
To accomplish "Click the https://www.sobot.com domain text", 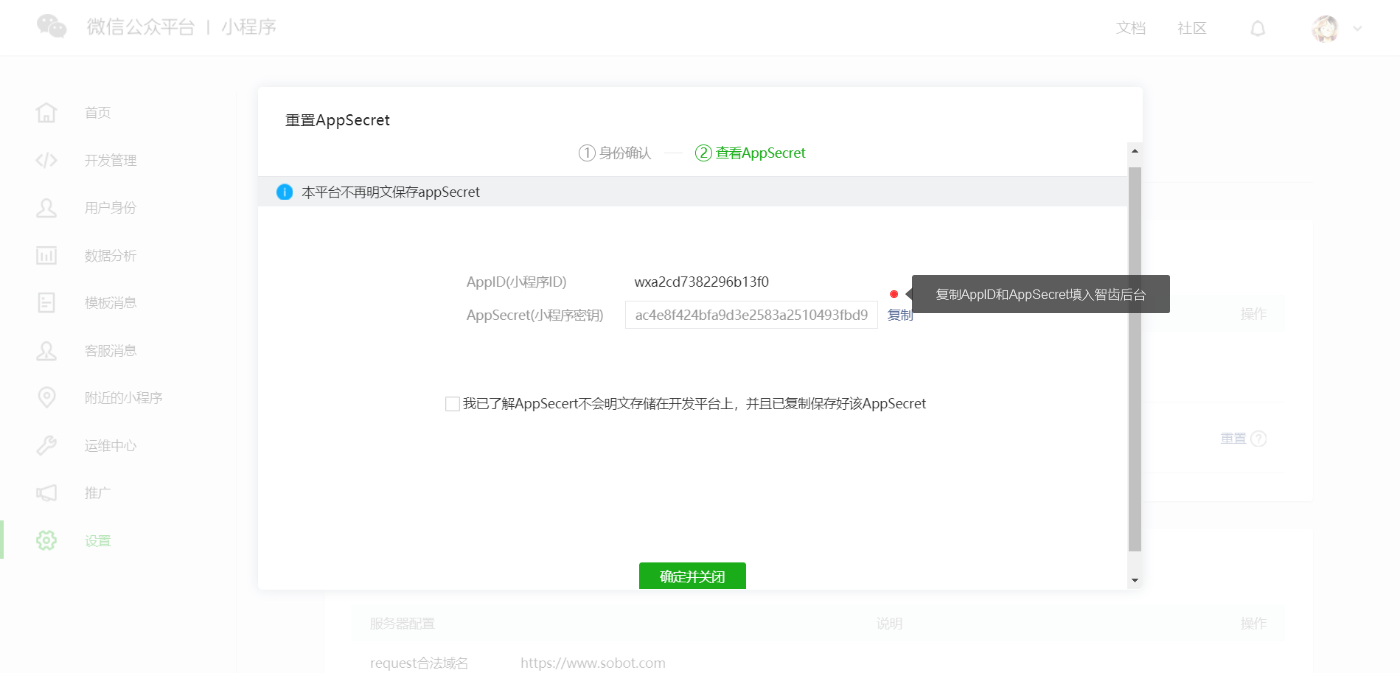I will coord(593,662).
